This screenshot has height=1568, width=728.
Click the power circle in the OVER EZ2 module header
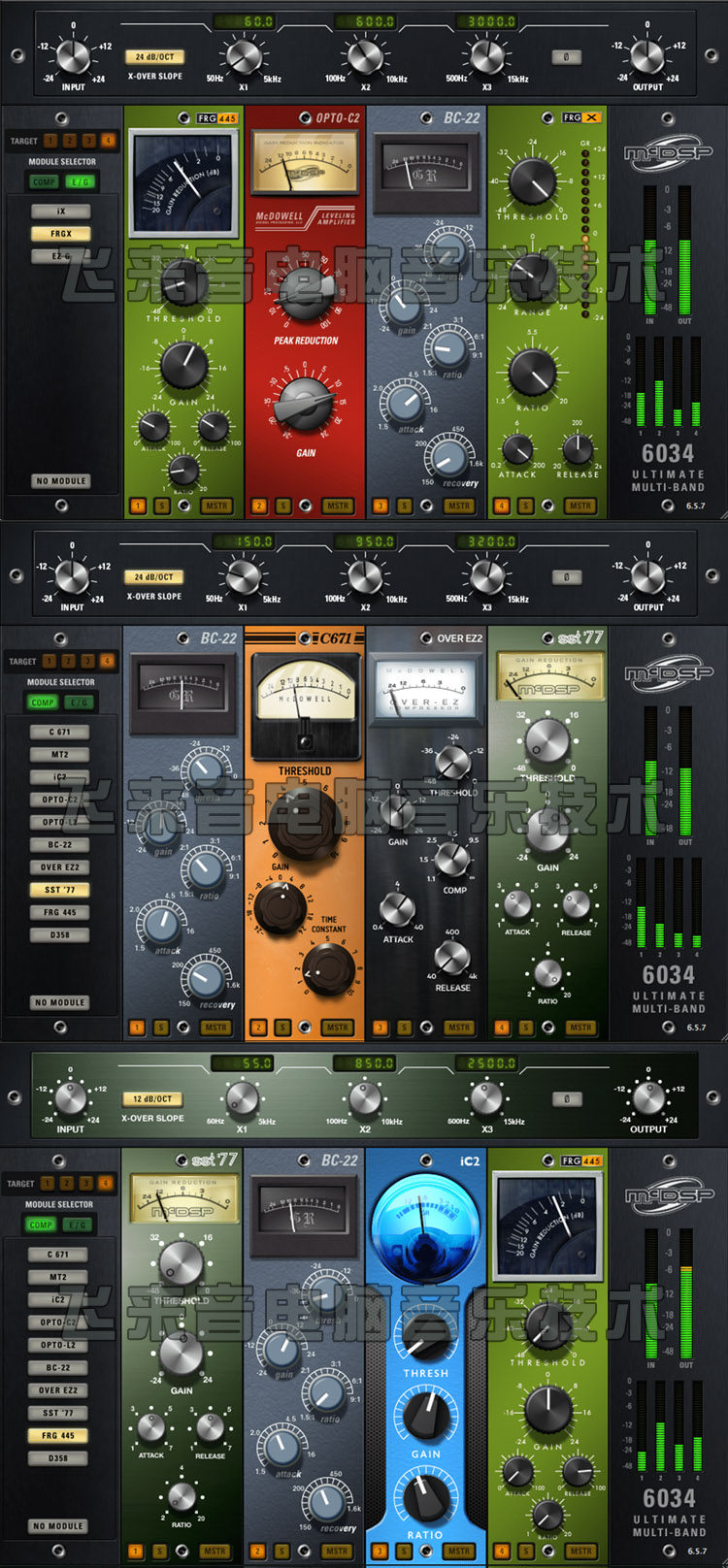[x=427, y=638]
